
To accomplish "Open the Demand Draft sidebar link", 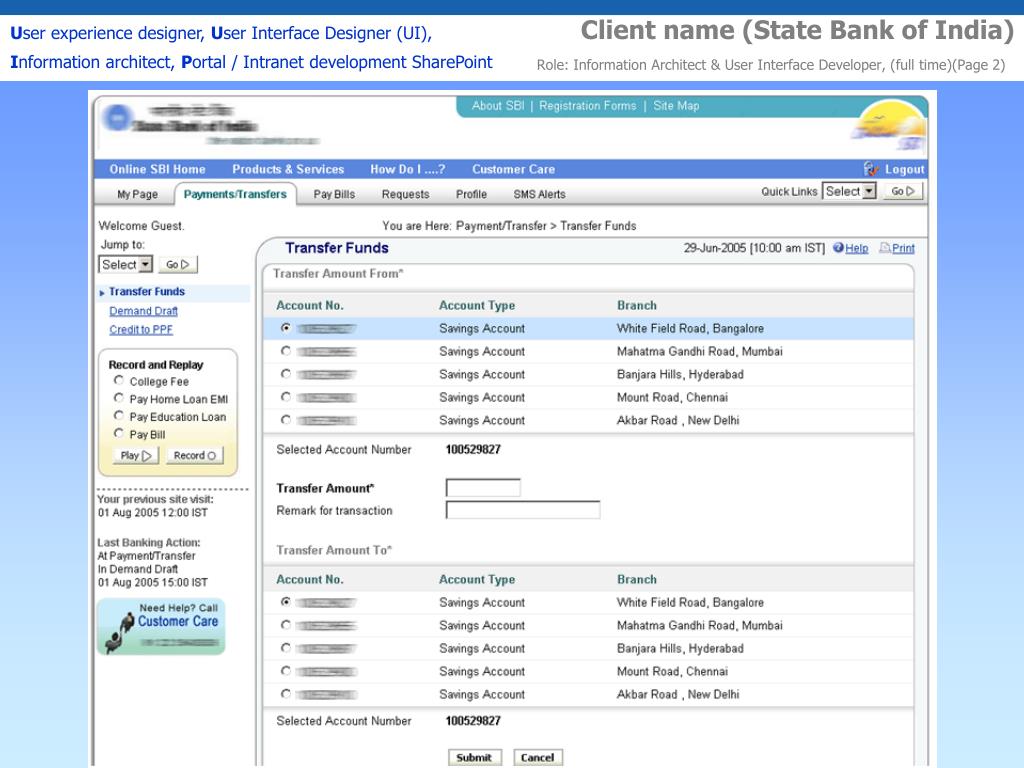I will click(144, 311).
